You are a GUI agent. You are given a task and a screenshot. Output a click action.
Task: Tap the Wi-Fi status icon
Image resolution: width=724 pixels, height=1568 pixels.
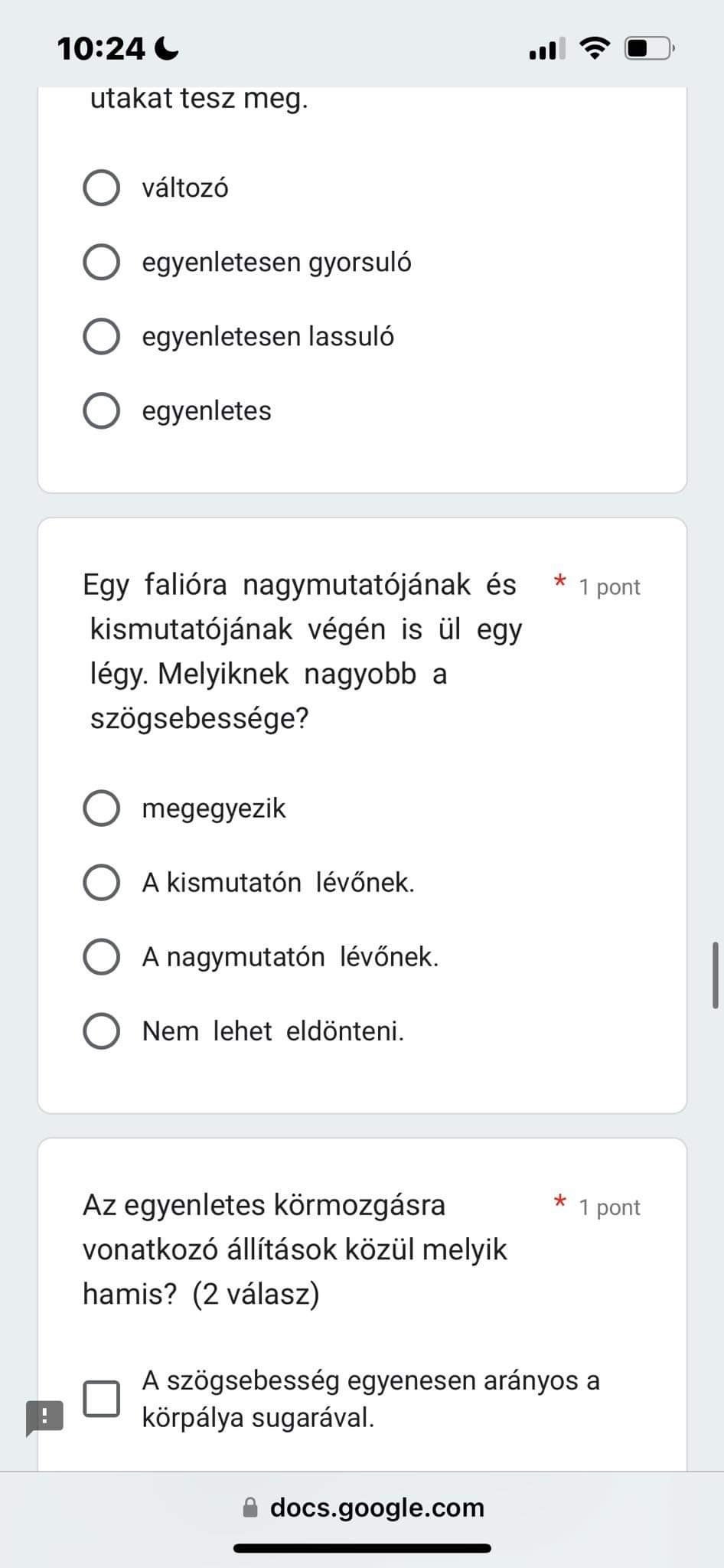pos(595,48)
